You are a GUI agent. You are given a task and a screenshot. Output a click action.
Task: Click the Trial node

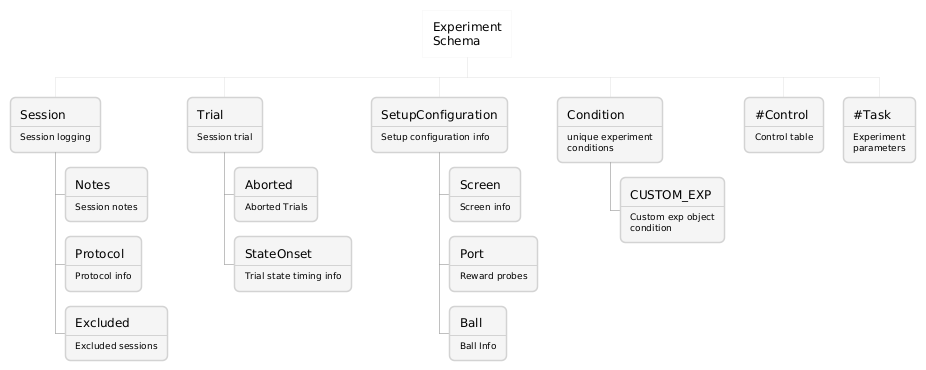[225, 125]
